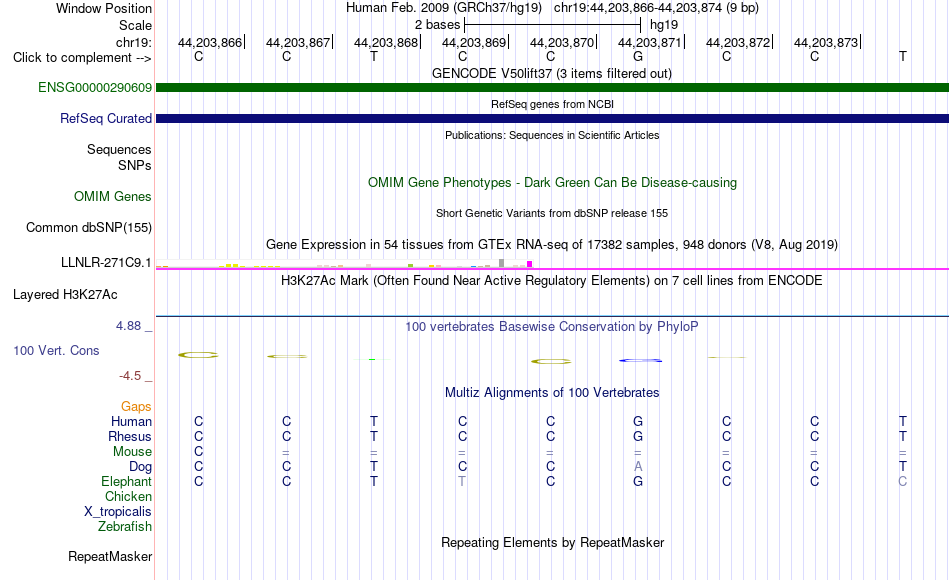Screen dimensions: 950x580
Task: Click the gray A base in Dog row
Action: click(638, 467)
